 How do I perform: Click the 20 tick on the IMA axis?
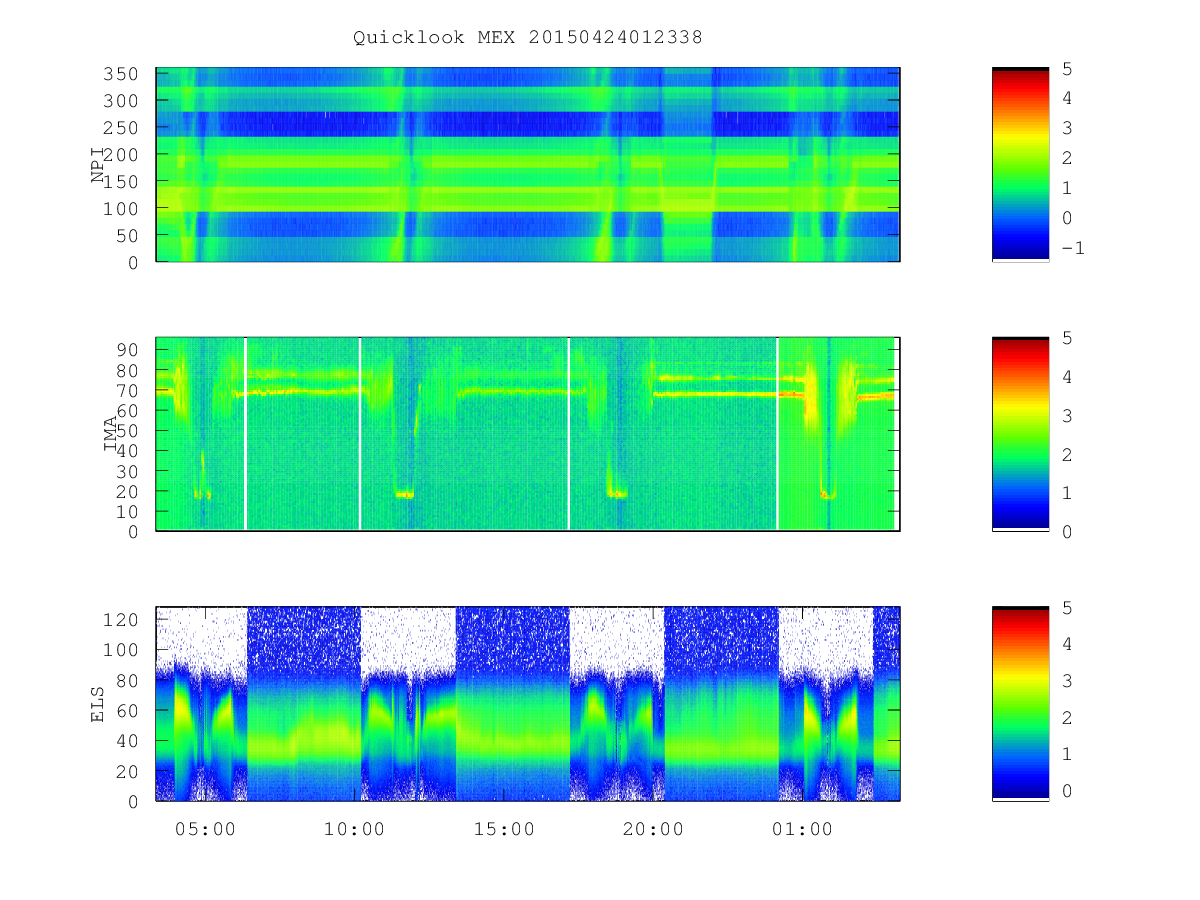coord(128,491)
